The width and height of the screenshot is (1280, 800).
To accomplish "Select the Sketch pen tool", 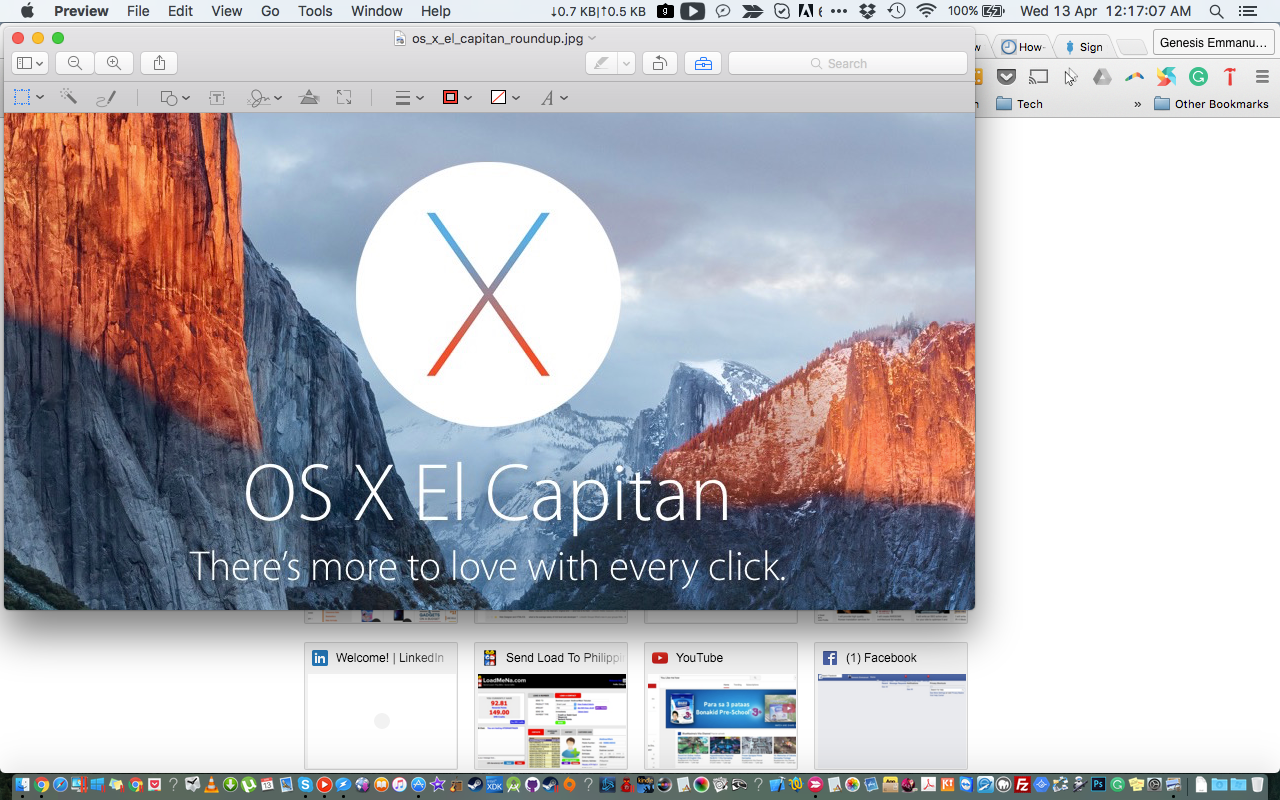I will click(105, 97).
